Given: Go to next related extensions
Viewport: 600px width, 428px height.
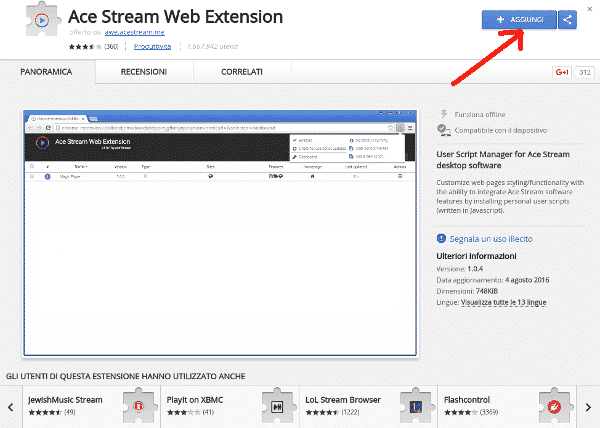Looking at the screenshot, I should [588, 407].
